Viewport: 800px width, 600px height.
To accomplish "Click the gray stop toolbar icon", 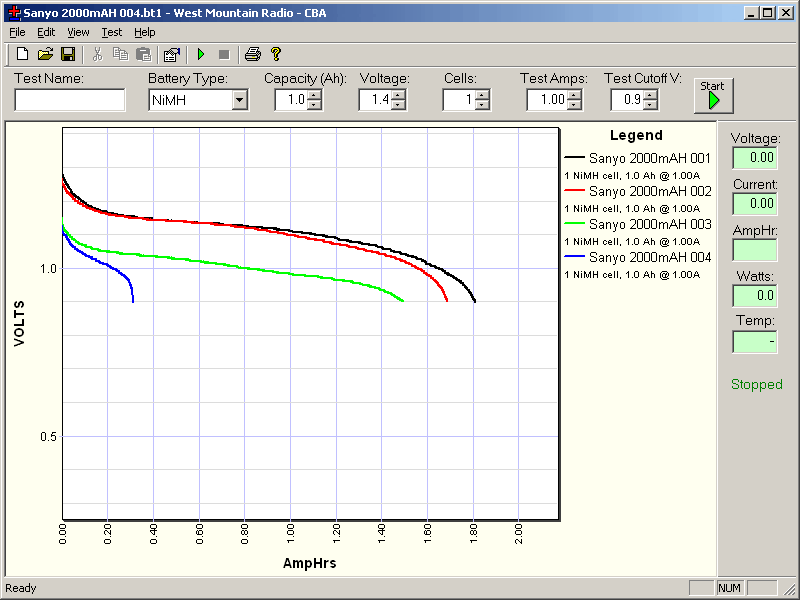I will [x=223, y=54].
